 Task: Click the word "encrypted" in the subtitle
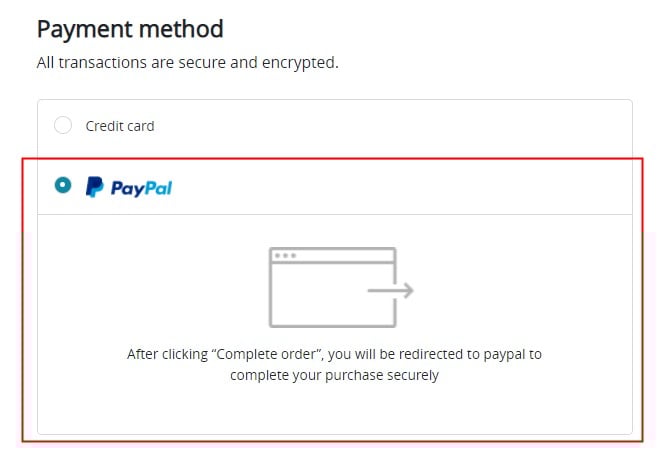(303, 62)
